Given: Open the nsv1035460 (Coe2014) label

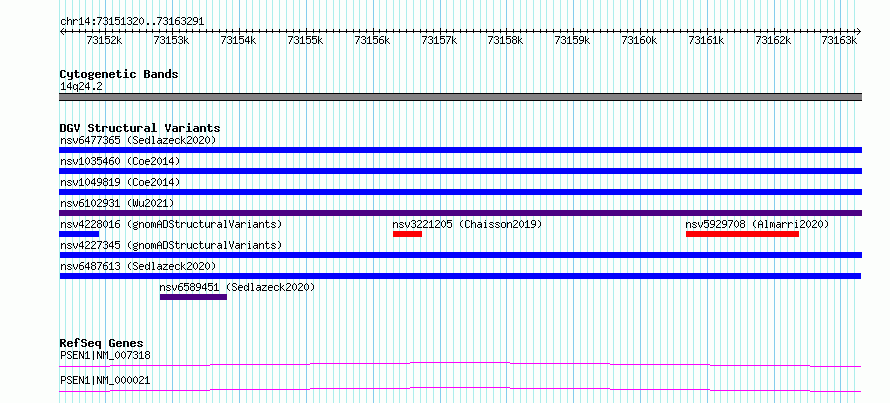Looking at the screenshot, I should coord(120,161).
